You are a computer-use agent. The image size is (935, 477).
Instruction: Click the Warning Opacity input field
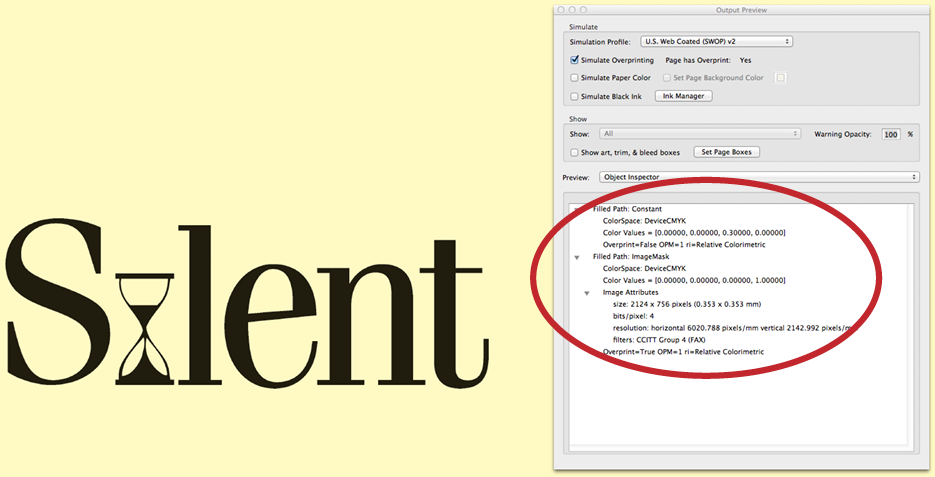pos(891,134)
